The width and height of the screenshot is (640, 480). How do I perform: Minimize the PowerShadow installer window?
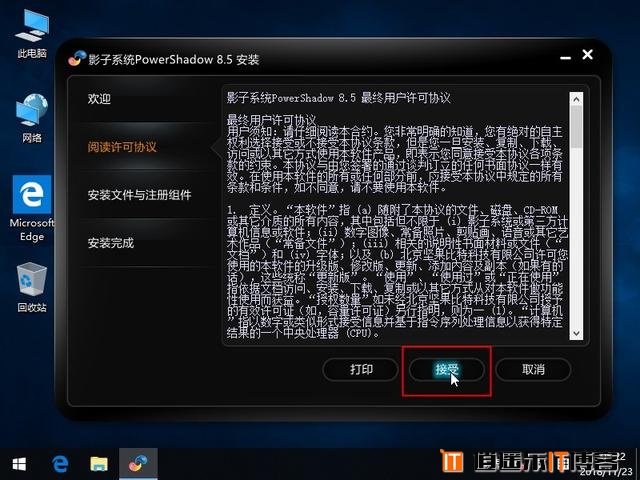click(565, 58)
